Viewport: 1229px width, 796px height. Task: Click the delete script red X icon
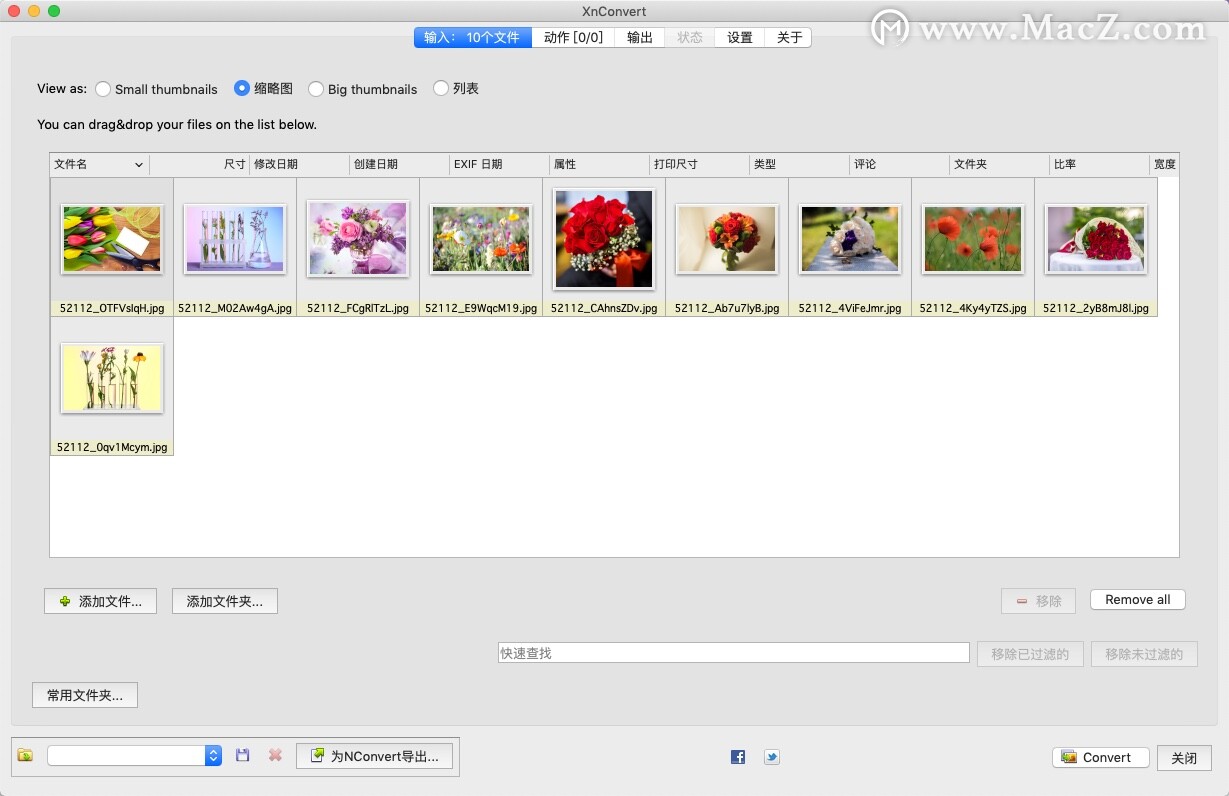coord(275,756)
